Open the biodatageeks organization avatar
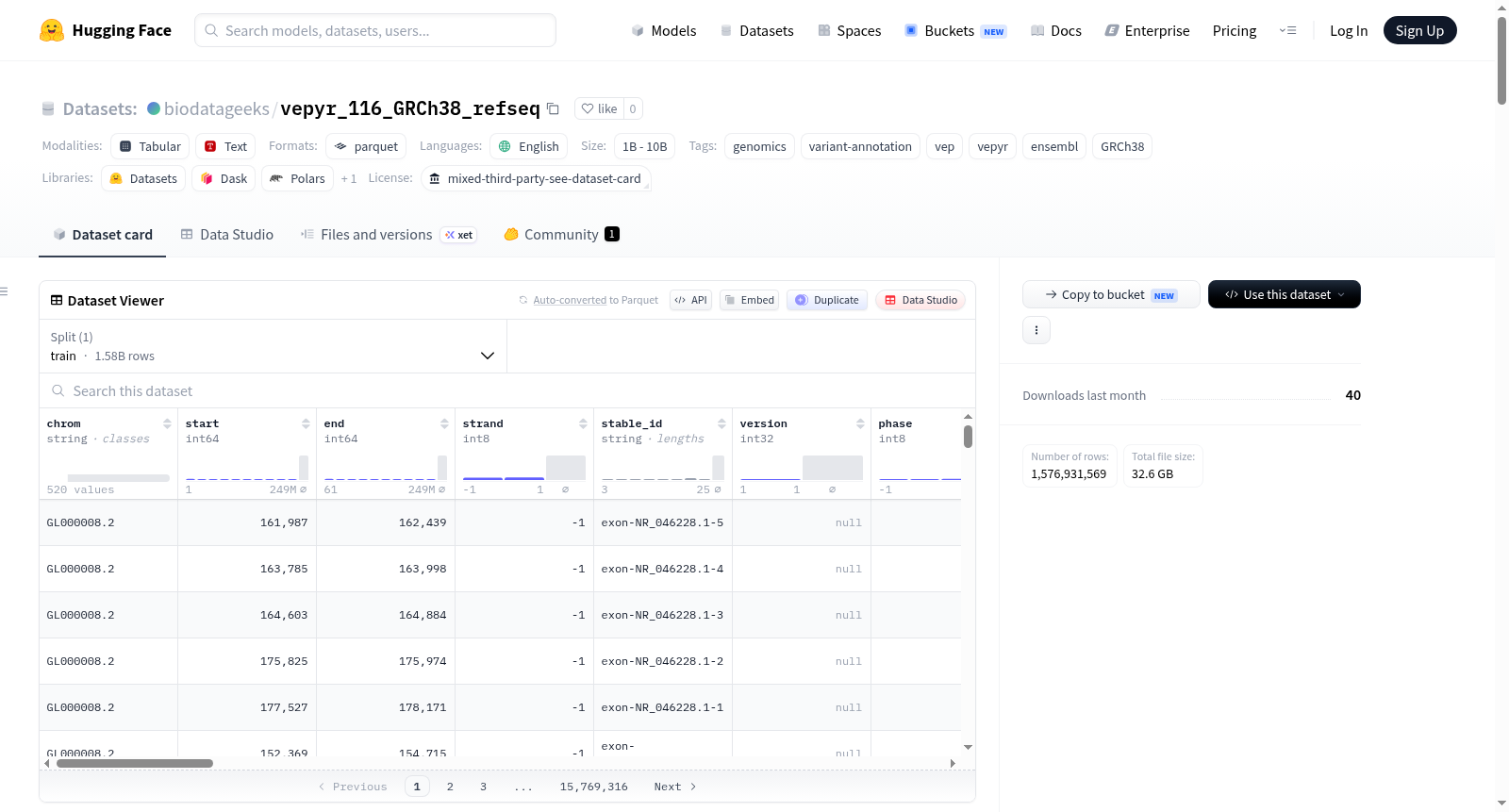Screen dimensions: 1509x812 [154, 108]
